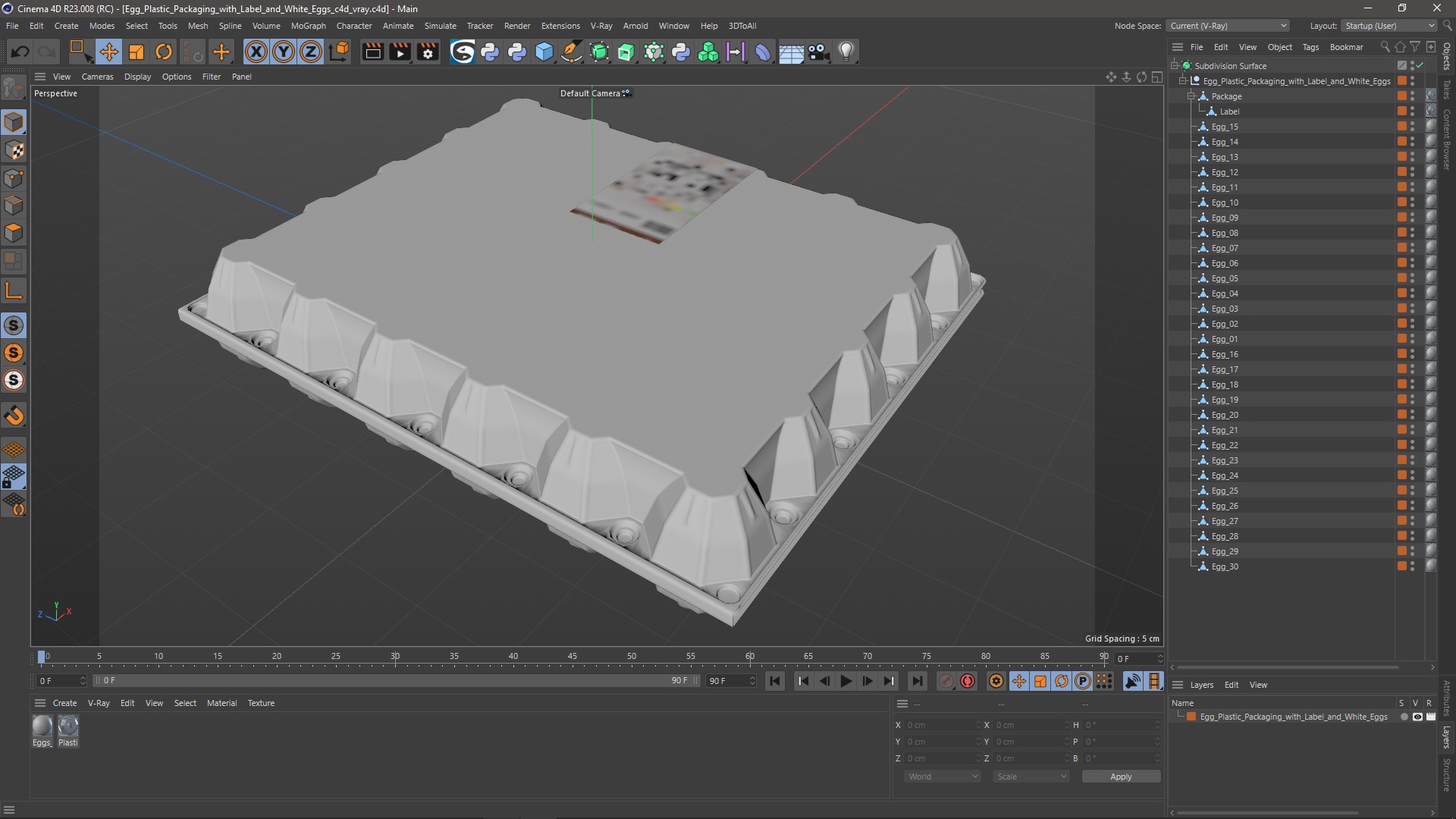Click the Apply button
The image size is (1456, 819).
[x=1120, y=777]
